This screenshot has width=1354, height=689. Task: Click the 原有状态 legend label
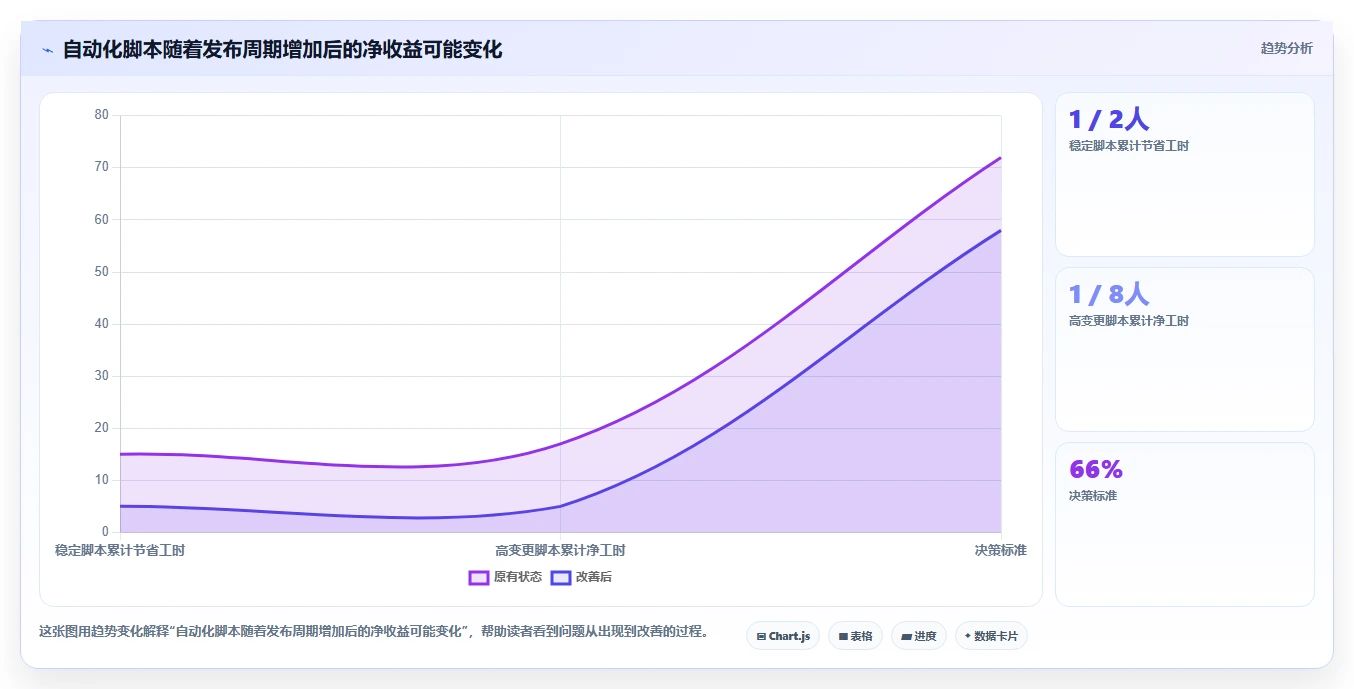[x=518, y=577]
